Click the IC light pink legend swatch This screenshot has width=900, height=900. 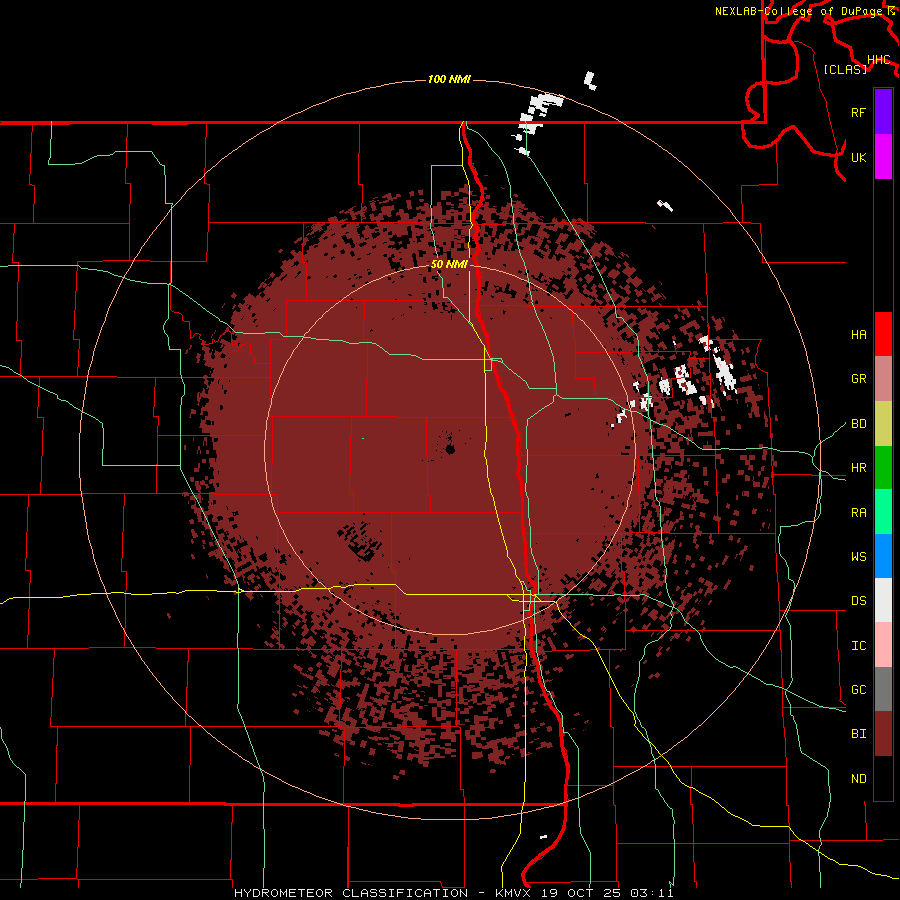[x=883, y=645]
